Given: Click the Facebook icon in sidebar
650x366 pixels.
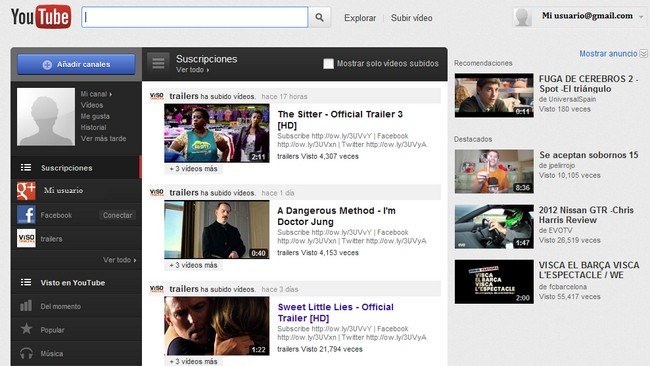Looking at the screenshot, I should click(x=26, y=215).
